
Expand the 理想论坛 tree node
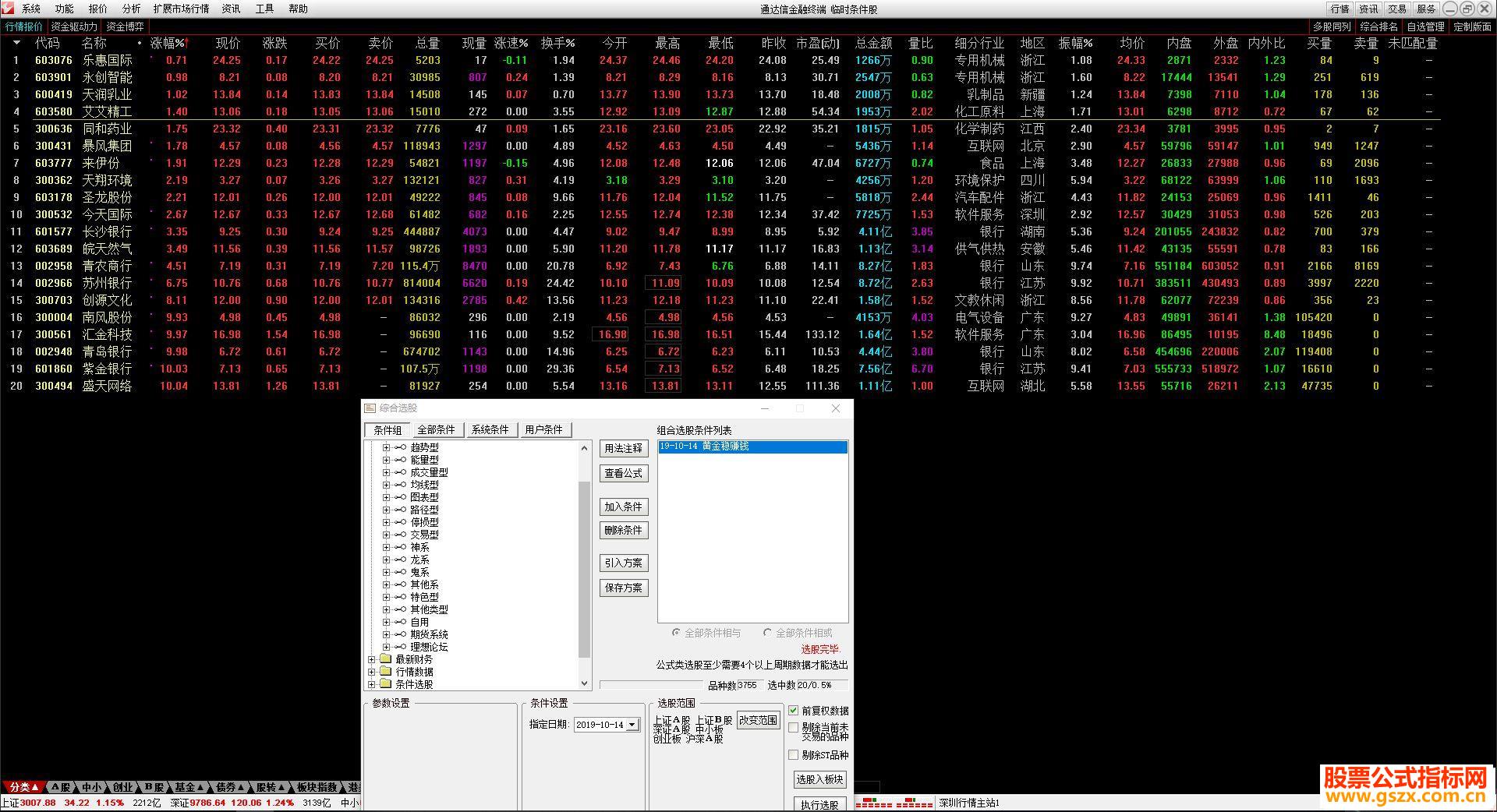(x=385, y=647)
